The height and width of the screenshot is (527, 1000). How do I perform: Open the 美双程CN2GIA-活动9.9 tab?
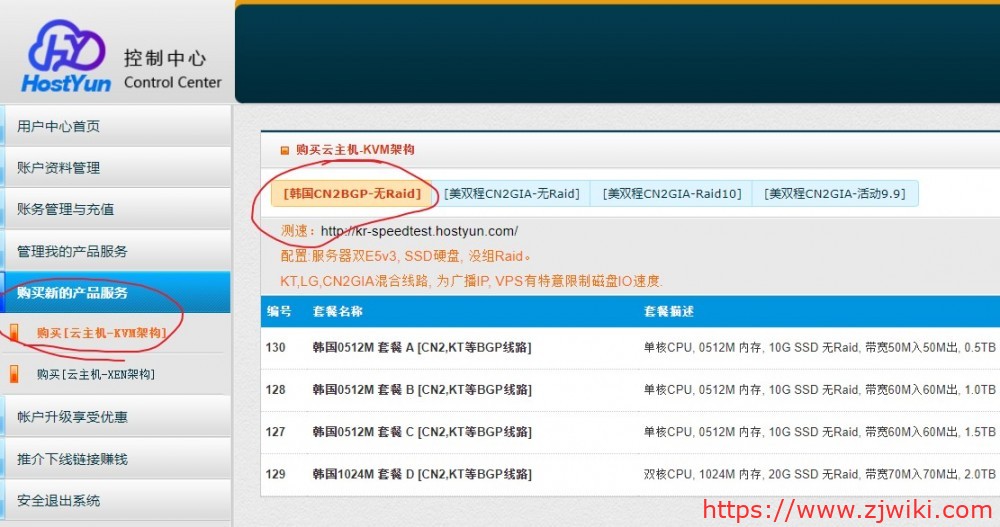tap(835, 194)
